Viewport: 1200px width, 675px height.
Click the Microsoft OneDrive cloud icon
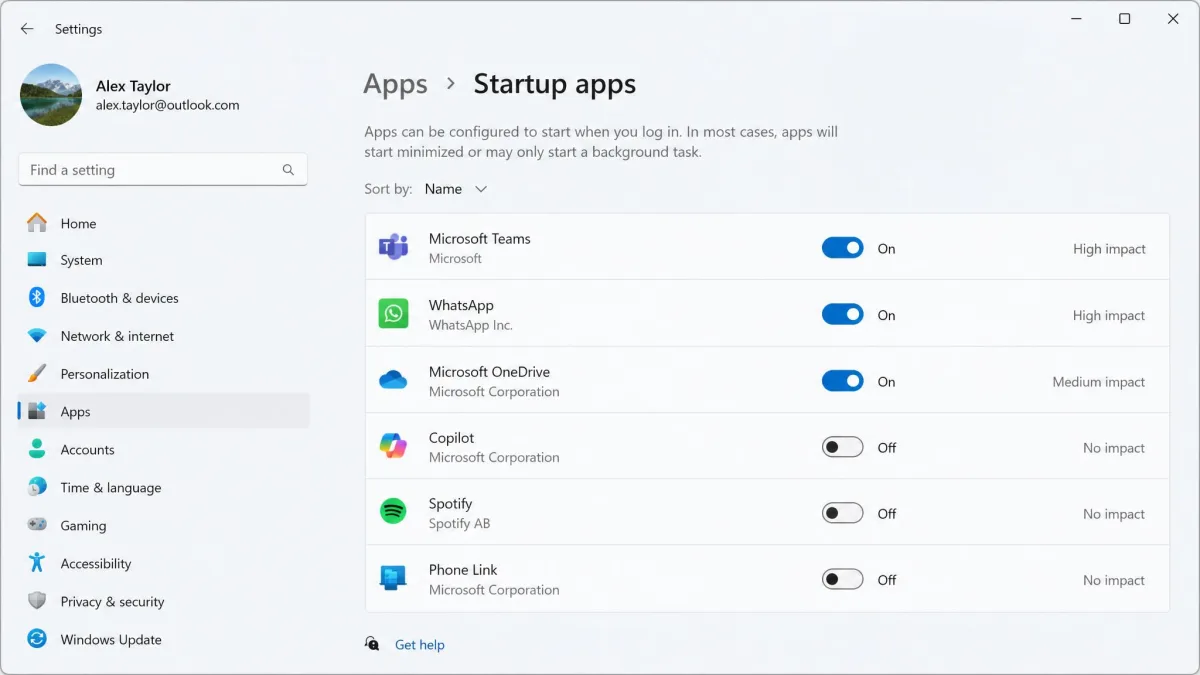click(x=393, y=380)
